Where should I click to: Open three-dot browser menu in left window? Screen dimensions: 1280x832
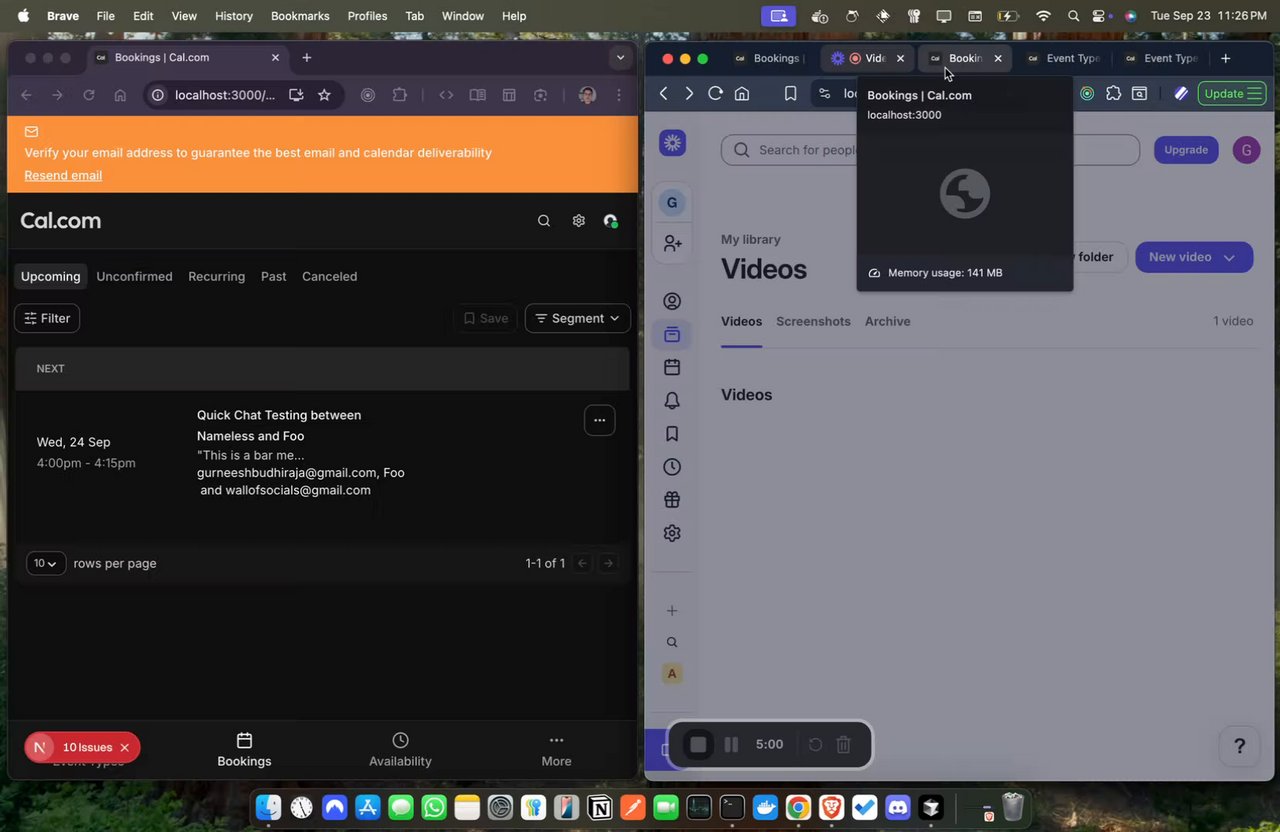[619, 95]
